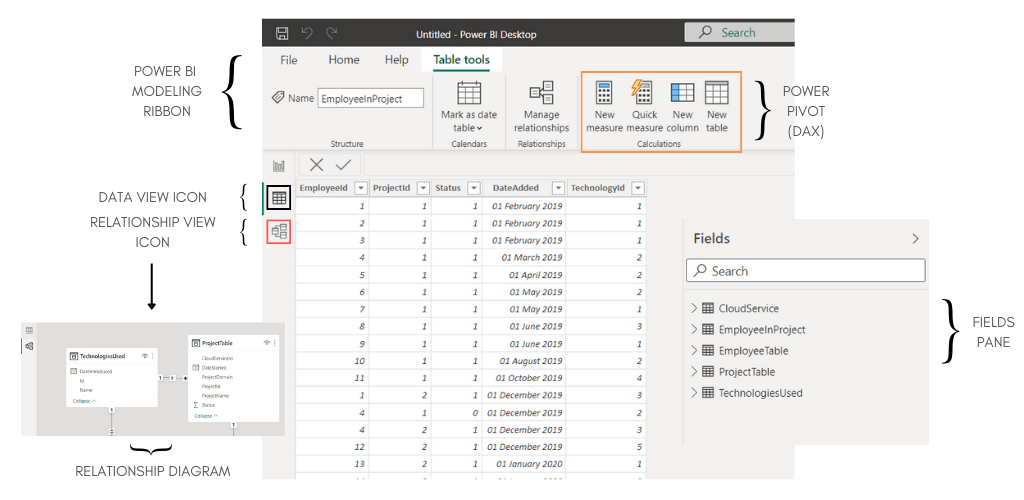Expand the EmployeeTable table
1024x500 pixels.
(x=694, y=351)
